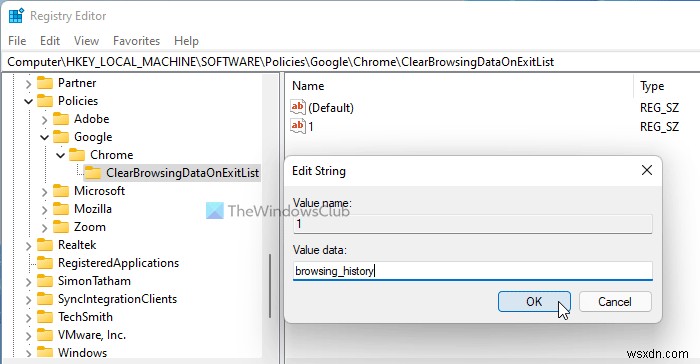This screenshot has width=700, height=364.
Task: Expand the Realtek key
Action: (28, 246)
